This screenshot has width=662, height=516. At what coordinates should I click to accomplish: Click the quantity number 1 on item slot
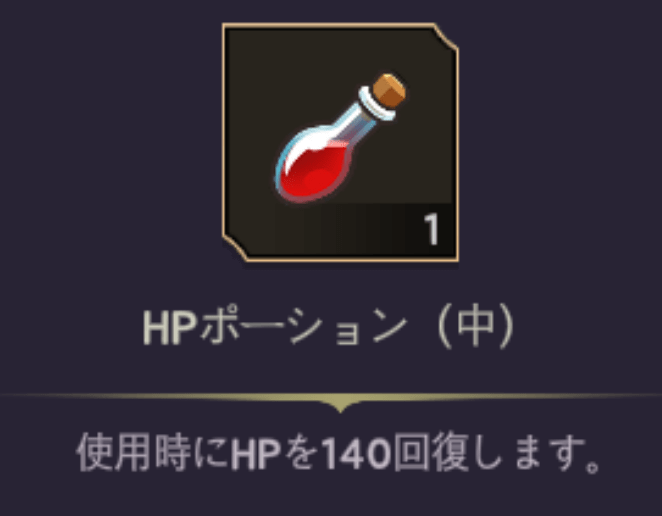tap(431, 229)
